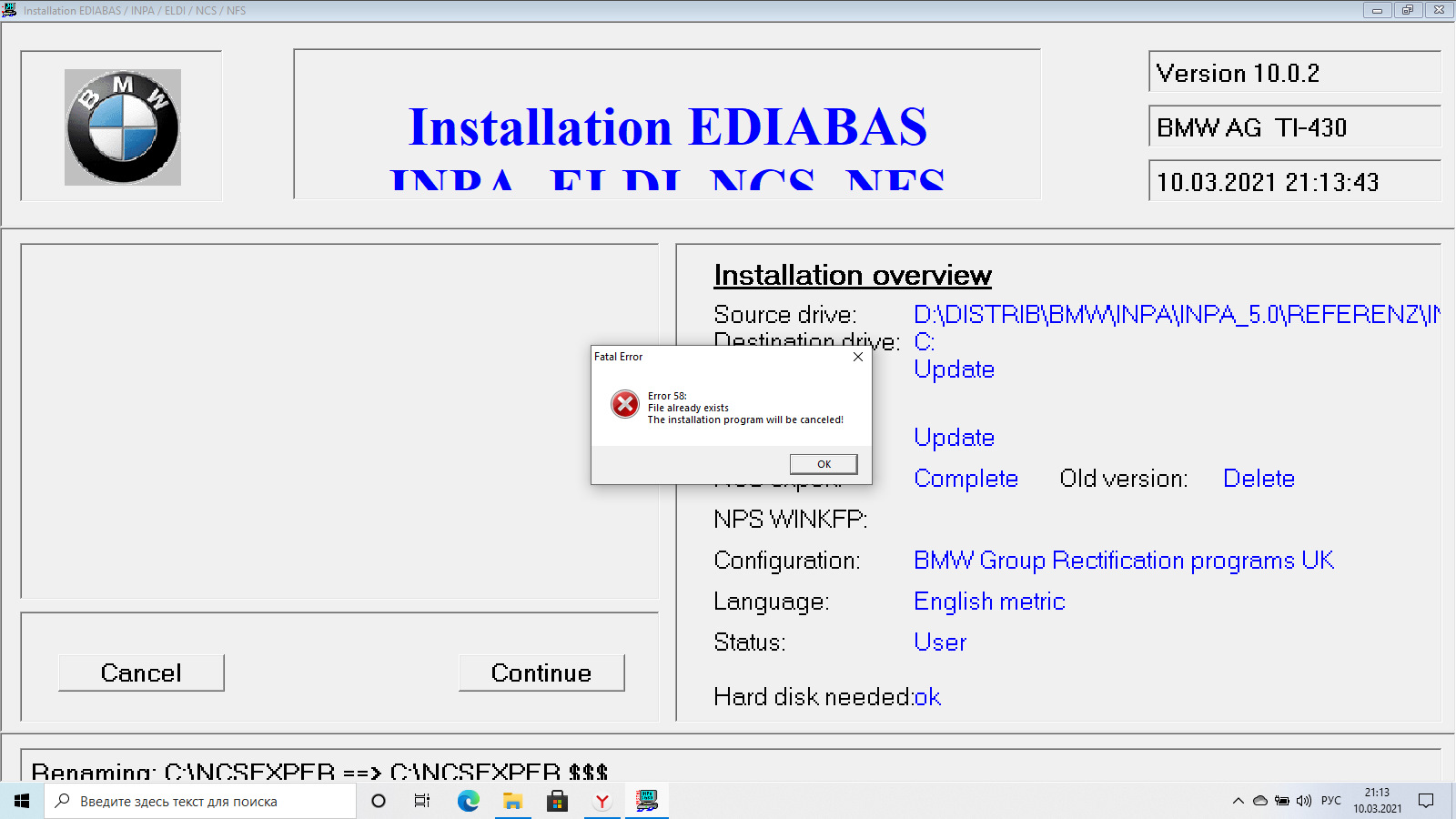The height and width of the screenshot is (819, 1456).
Task: Click 'BMW Group Rectification programs UK' text
Action: (1124, 561)
